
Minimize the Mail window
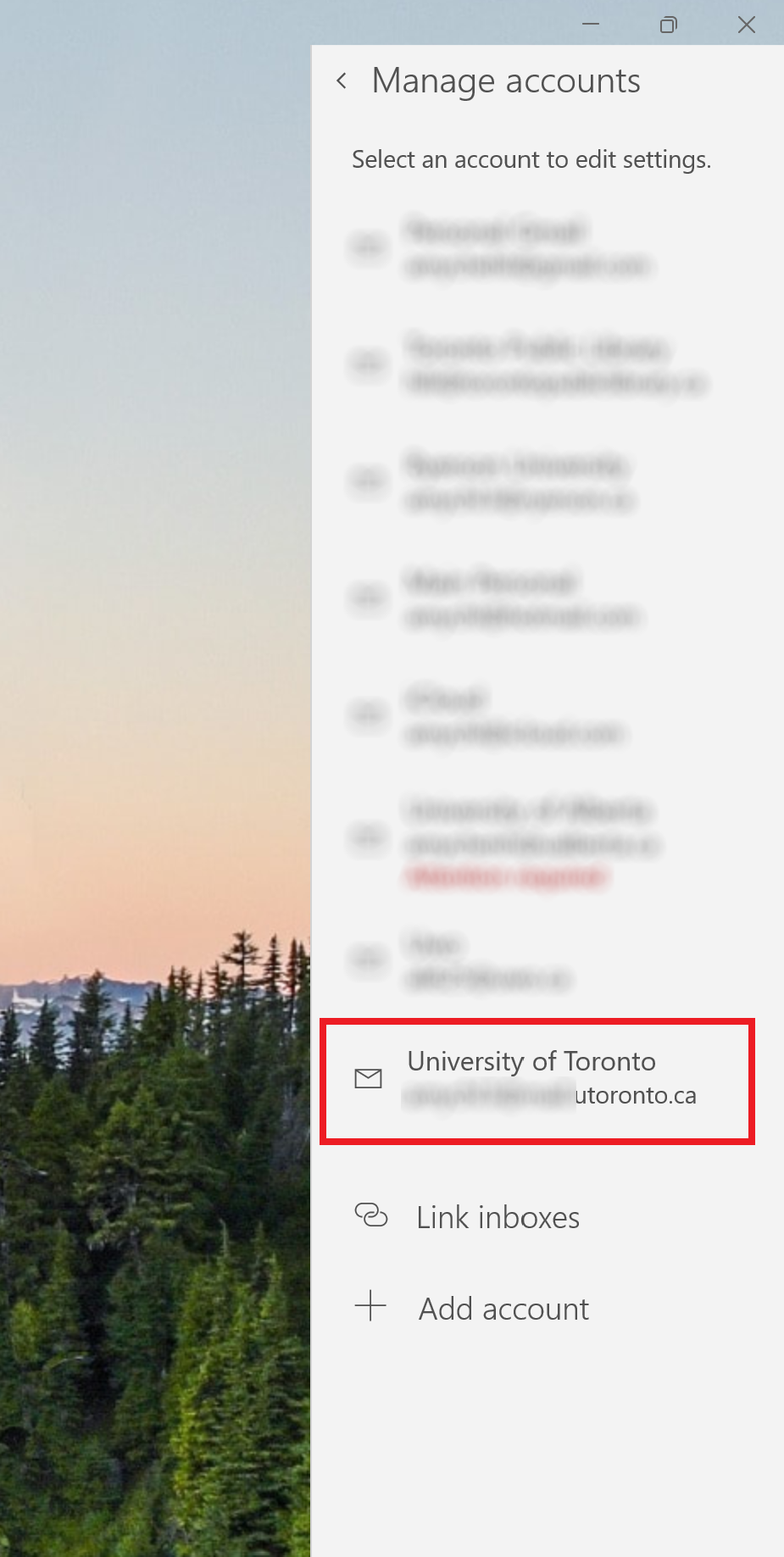click(591, 24)
